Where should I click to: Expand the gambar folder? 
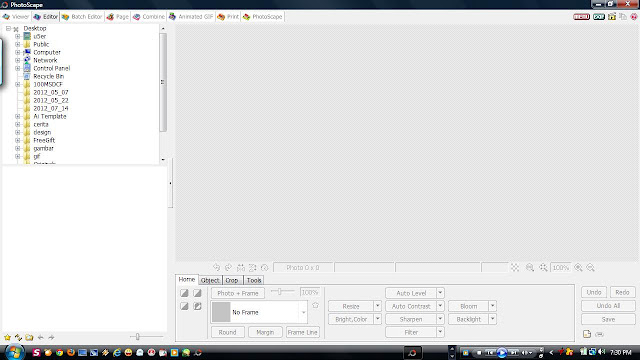coord(18,148)
